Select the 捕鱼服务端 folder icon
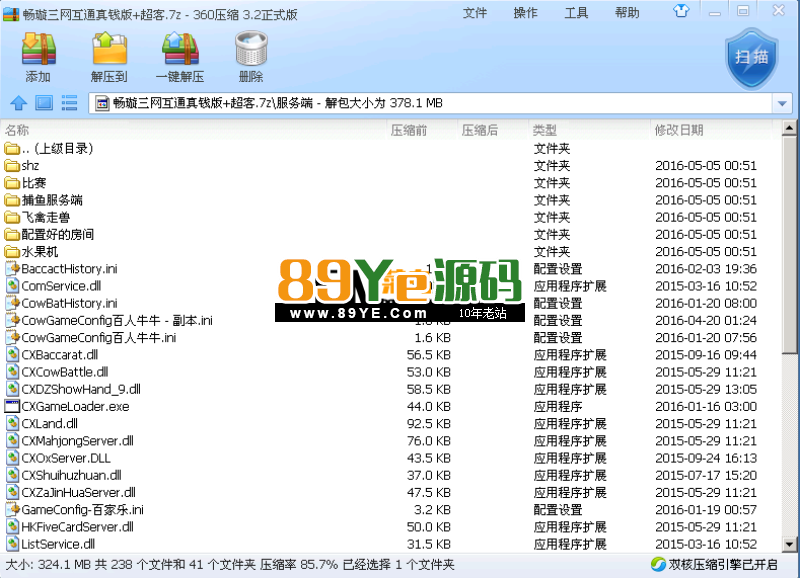800x578 pixels. click(x=12, y=200)
